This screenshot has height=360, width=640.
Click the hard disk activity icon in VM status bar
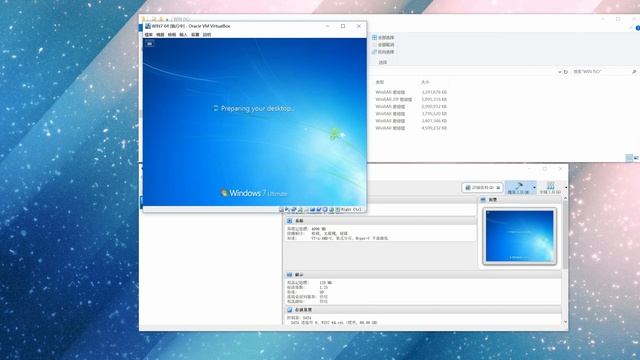click(281, 210)
